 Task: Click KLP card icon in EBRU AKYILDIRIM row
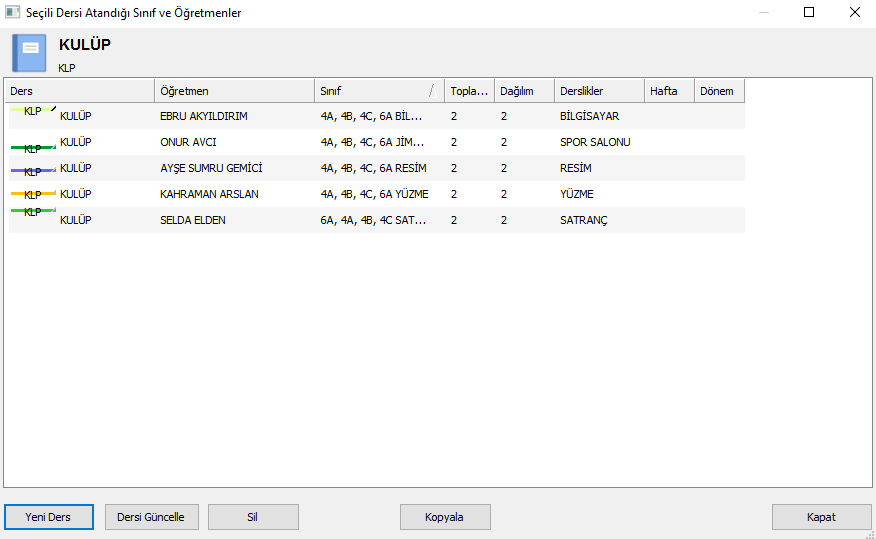point(33,111)
